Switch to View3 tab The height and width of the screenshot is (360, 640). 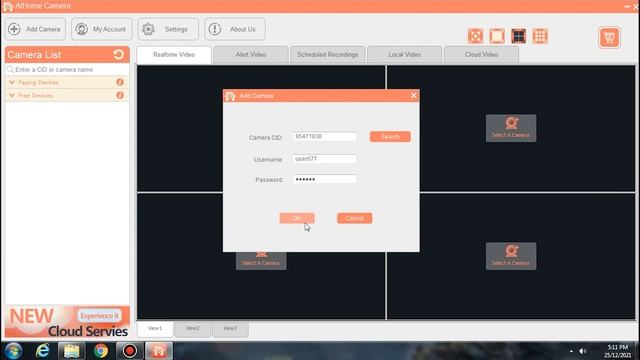[x=230, y=329]
